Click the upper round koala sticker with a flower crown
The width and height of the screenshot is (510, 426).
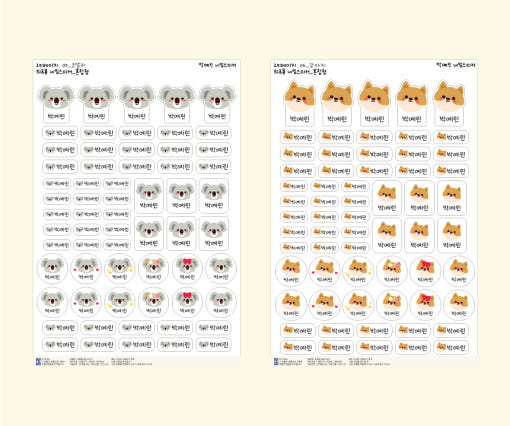[x=153, y=268]
